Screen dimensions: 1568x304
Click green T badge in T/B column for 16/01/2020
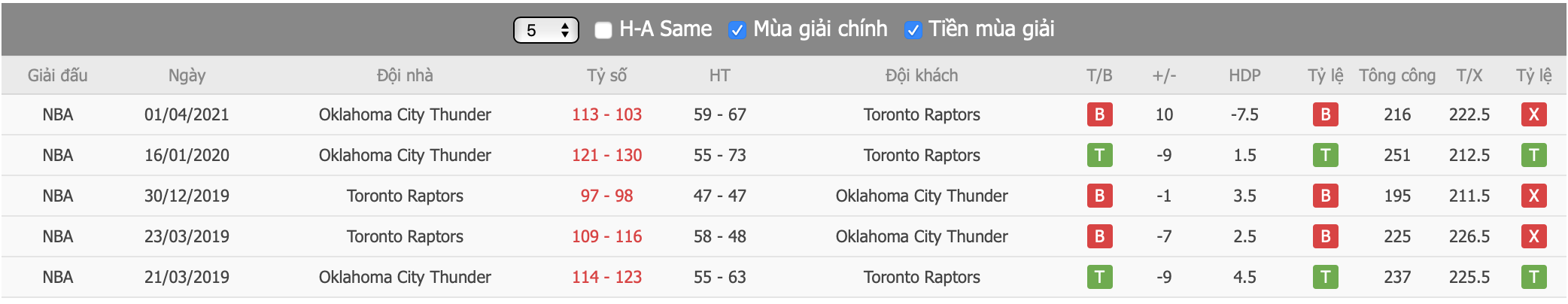1099,155
